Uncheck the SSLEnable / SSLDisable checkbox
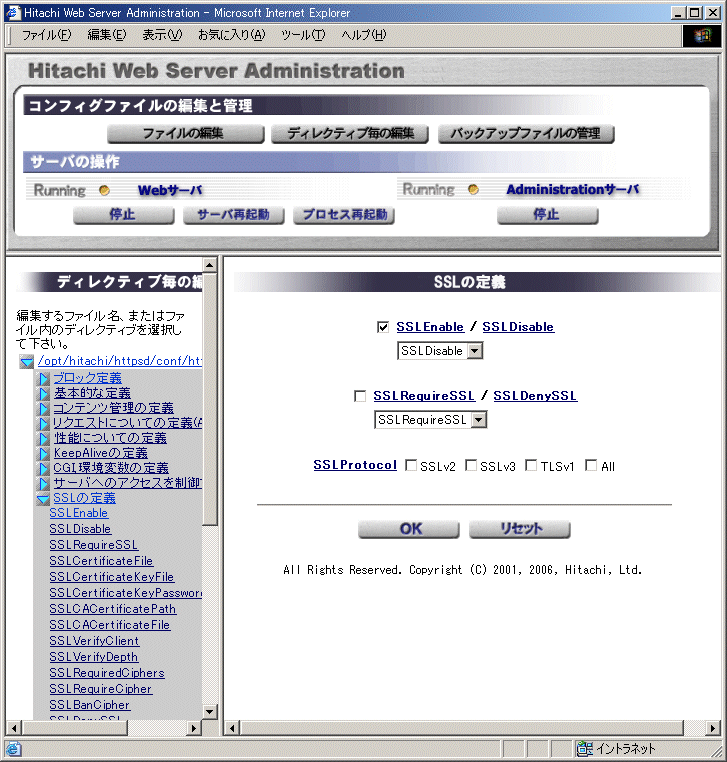The width and height of the screenshot is (727, 762). [383, 327]
